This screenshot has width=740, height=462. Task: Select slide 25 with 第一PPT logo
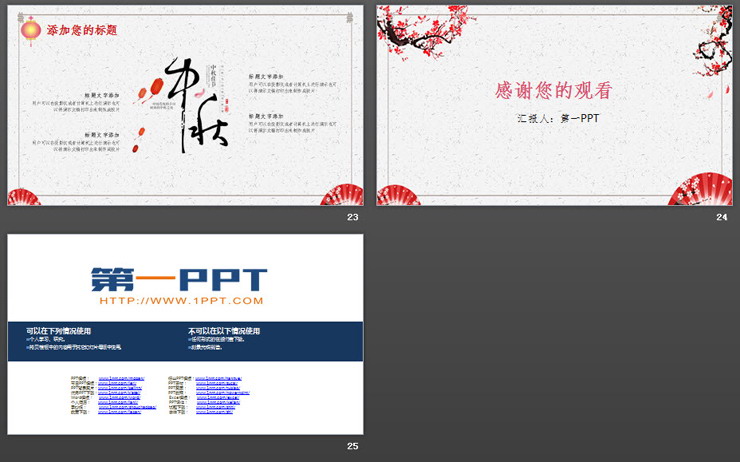[185, 334]
